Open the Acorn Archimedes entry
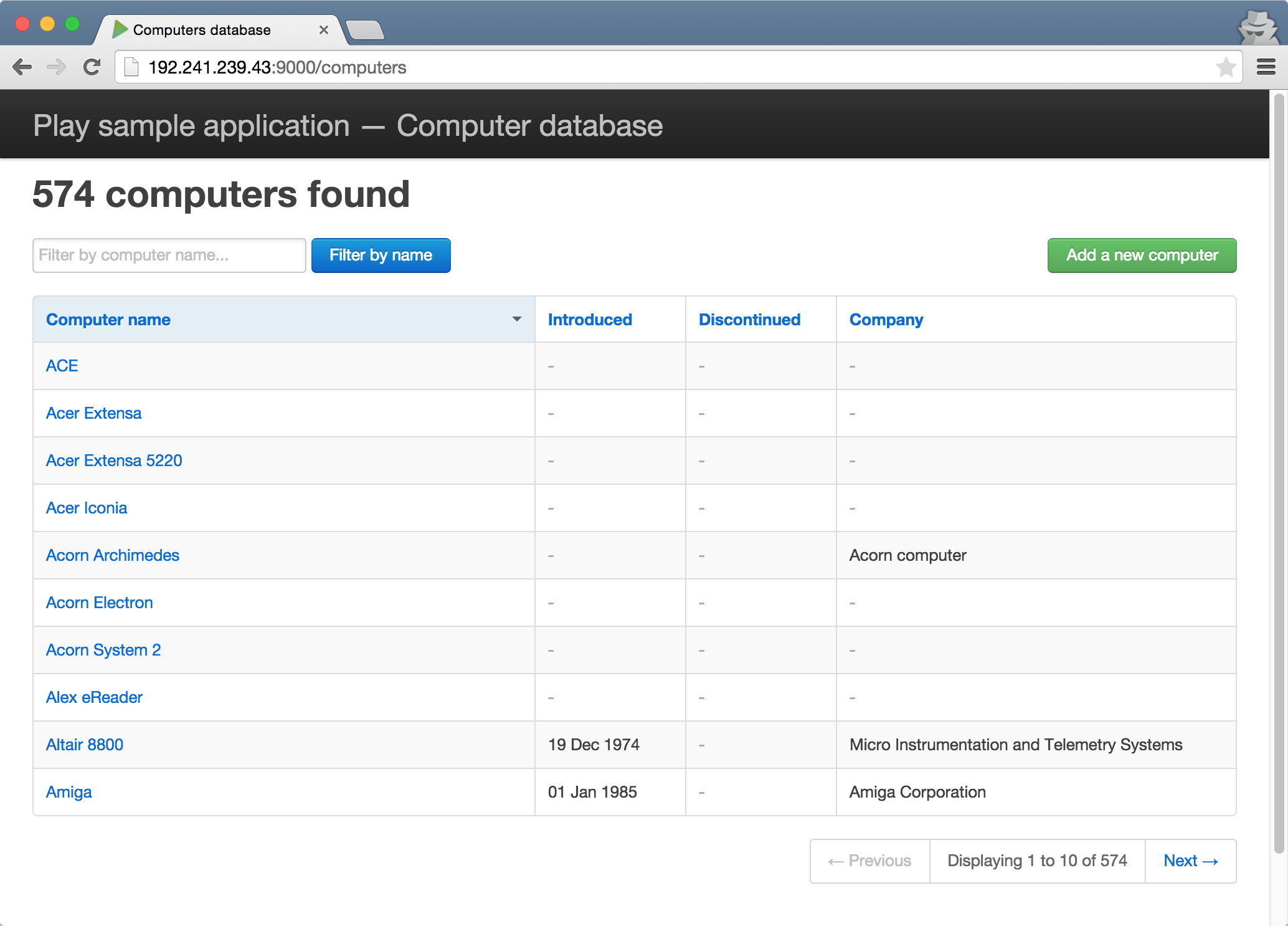 pos(113,555)
